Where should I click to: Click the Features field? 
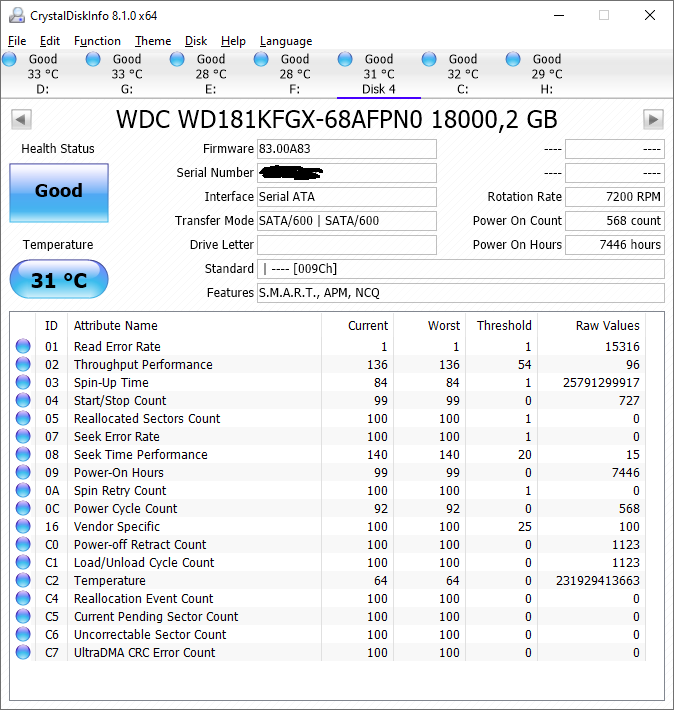(461, 293)
